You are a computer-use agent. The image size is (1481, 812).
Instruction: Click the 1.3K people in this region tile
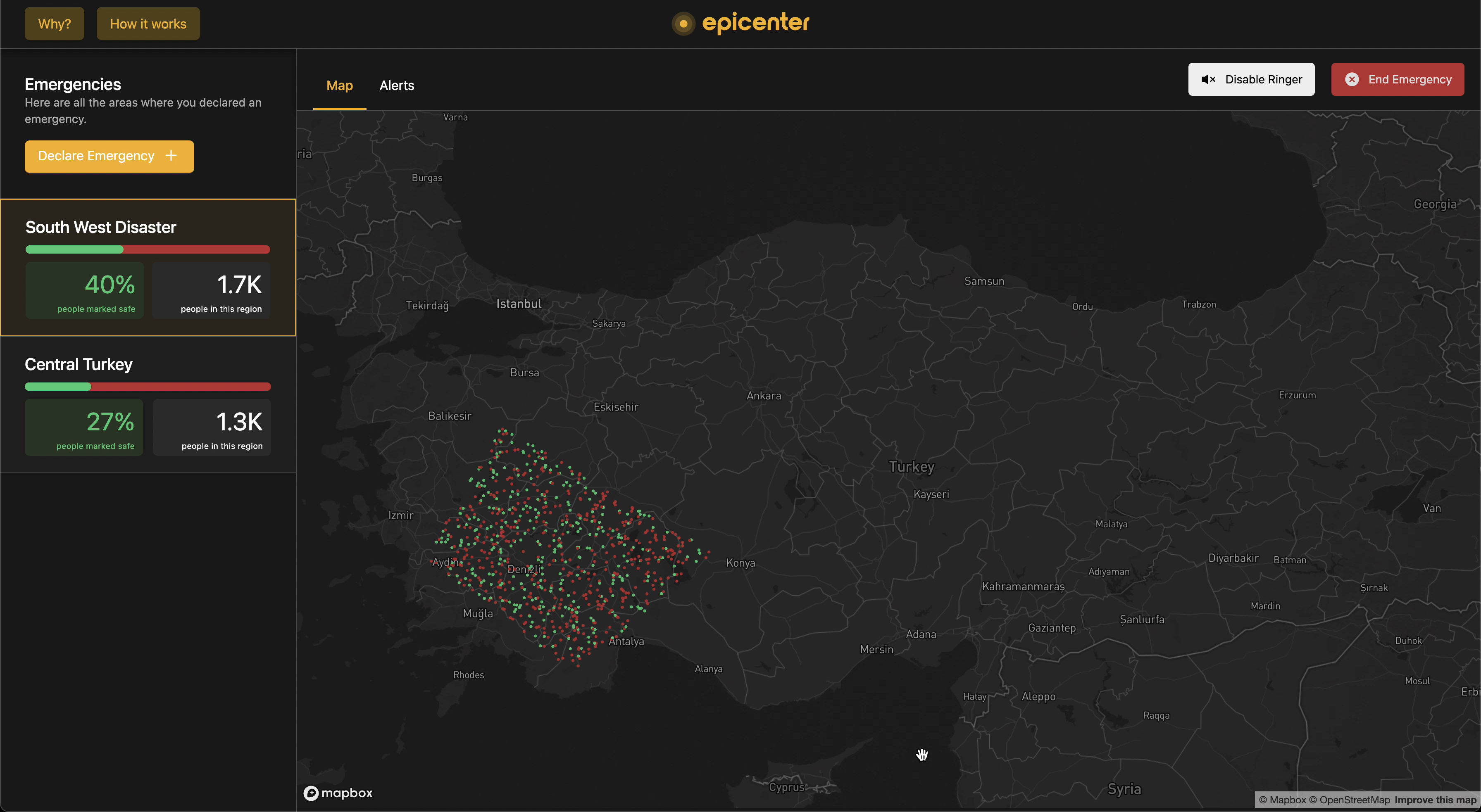(212, 427)
